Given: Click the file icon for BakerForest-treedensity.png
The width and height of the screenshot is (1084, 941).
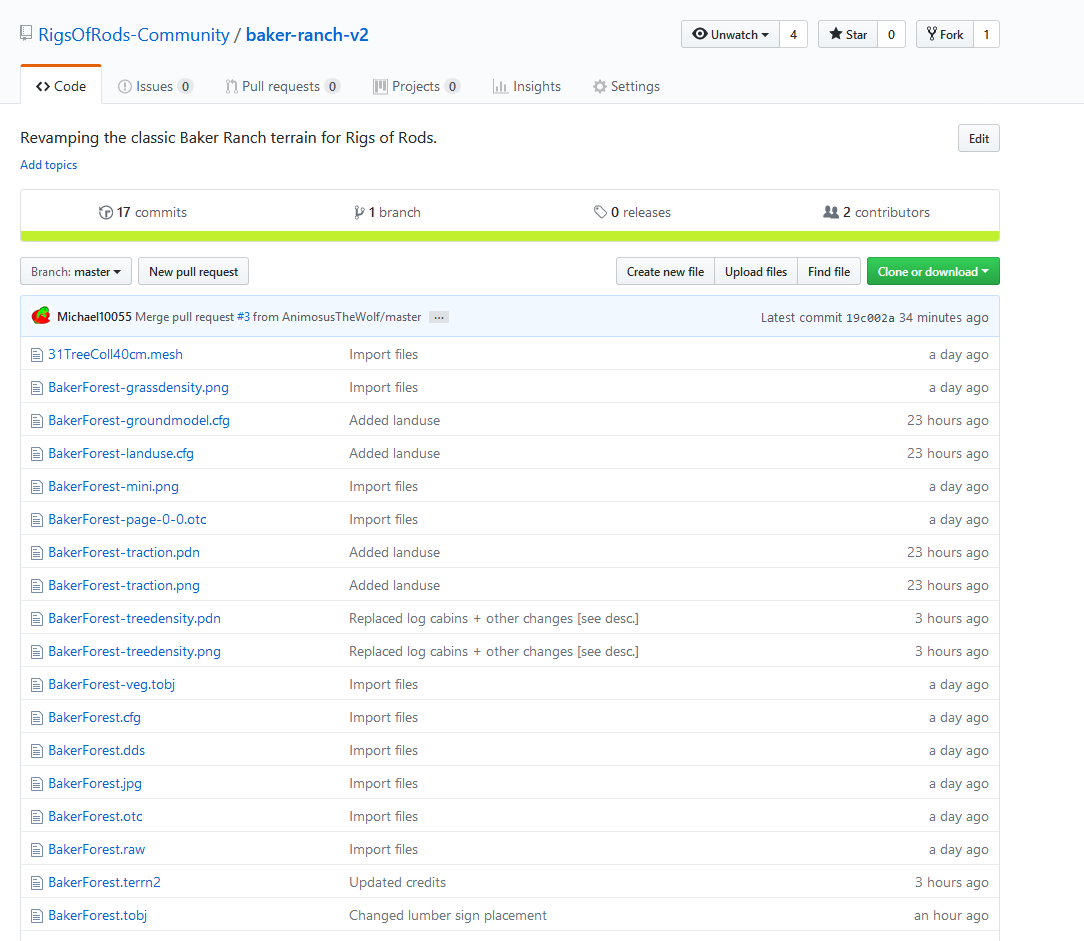Looking at the screenshot, I should [x=37, y=653].
